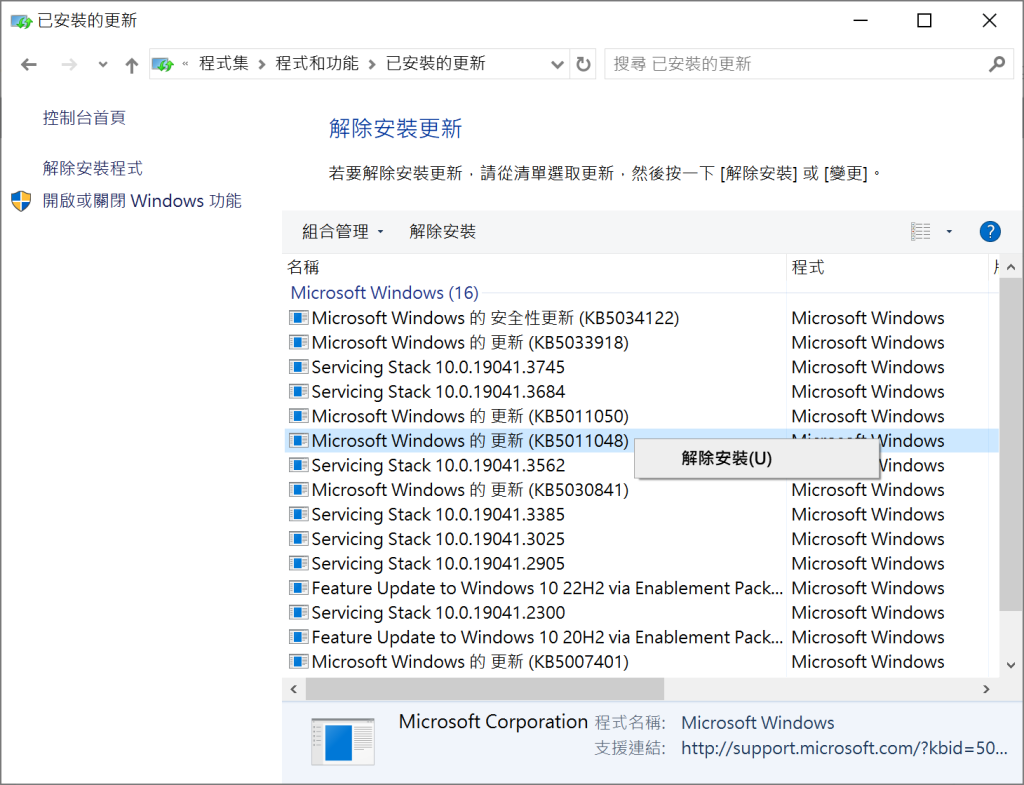
Task: Click the address bar location icon
Action: [163, 64]
